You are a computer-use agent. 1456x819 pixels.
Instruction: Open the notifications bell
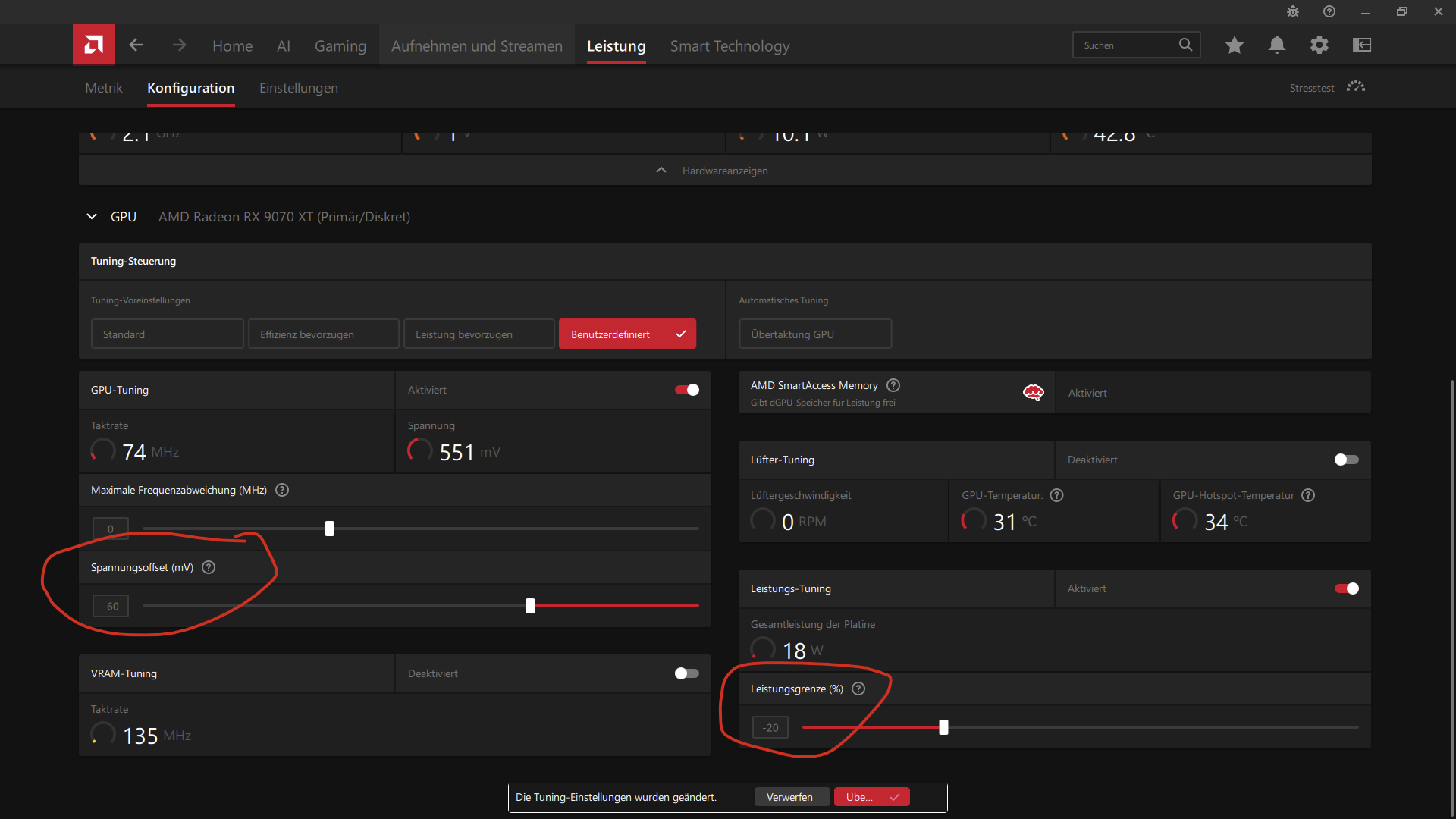click(x=1277, y=45)
